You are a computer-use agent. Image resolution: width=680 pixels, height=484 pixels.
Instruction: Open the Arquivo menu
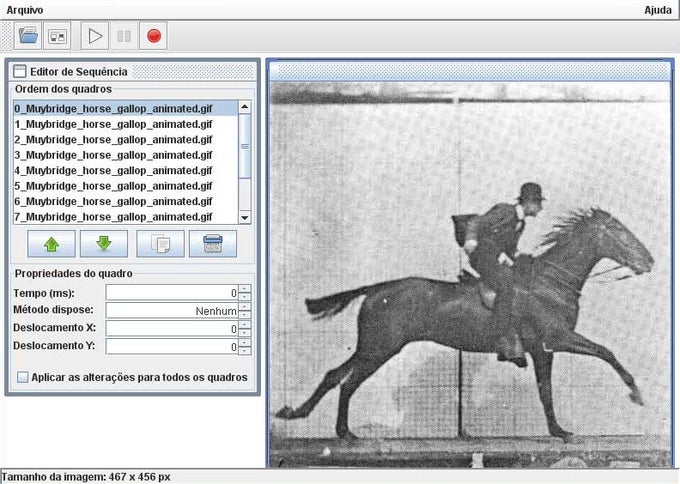25,10
